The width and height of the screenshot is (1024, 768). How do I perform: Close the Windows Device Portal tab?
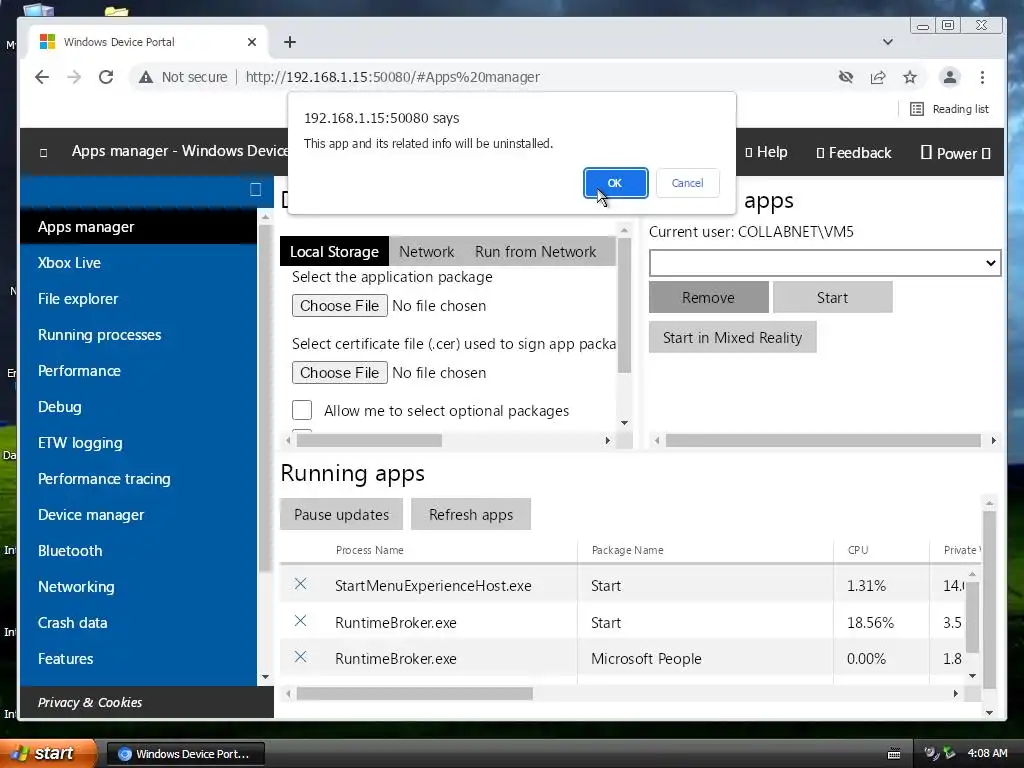click(251, 42)
